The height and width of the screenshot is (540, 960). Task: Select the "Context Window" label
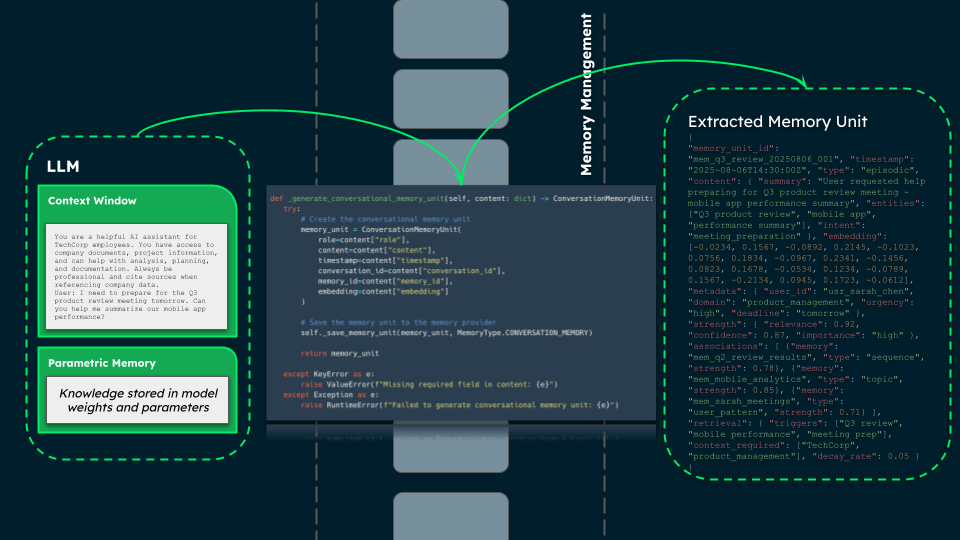coord(92,201)
